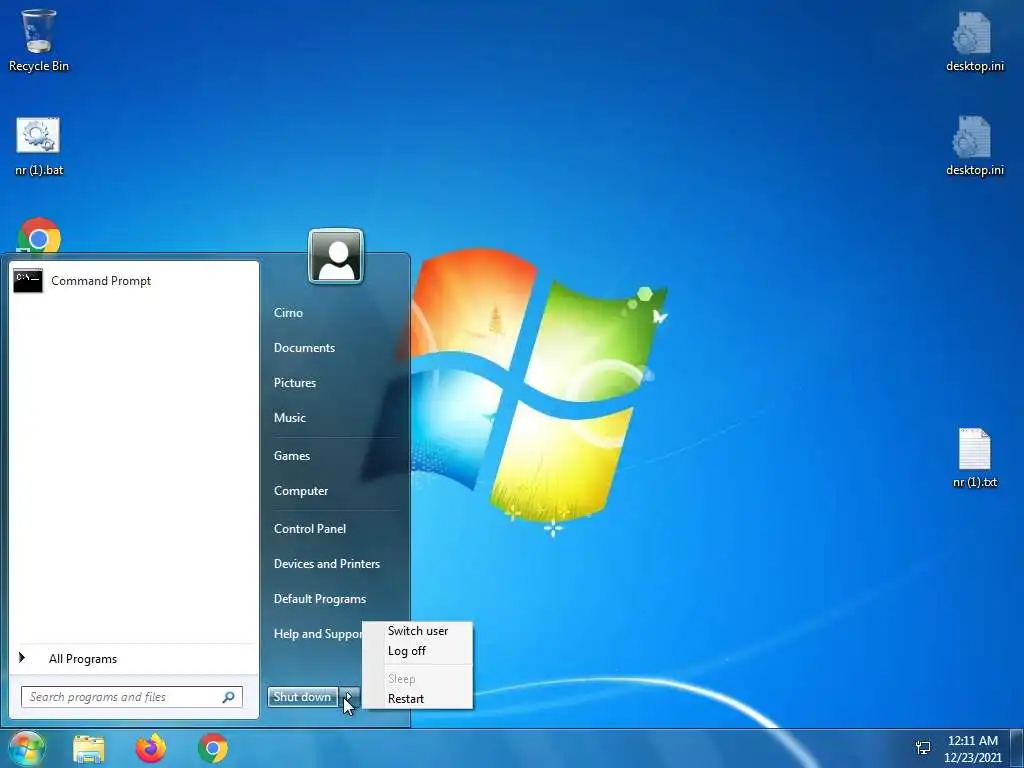The height and width of the screenshot is (768, 1024).
Task: Click the user account picture in Start menu
Action: pyautogui.click(x=336, y=256)
